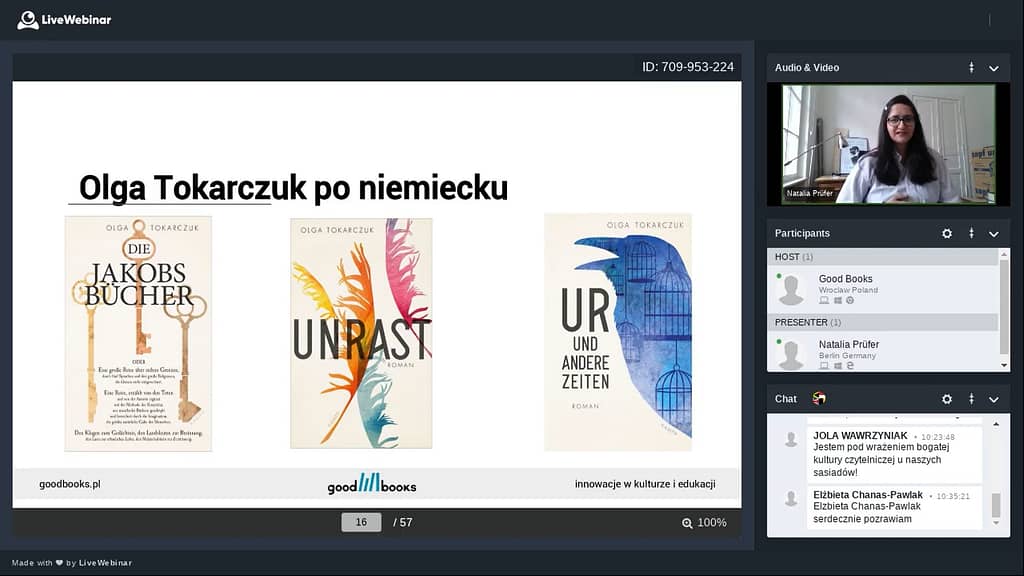Viewport: 1024px width, 576px height.
Task: Click the Berlin Germany location text
Action: 847,355
